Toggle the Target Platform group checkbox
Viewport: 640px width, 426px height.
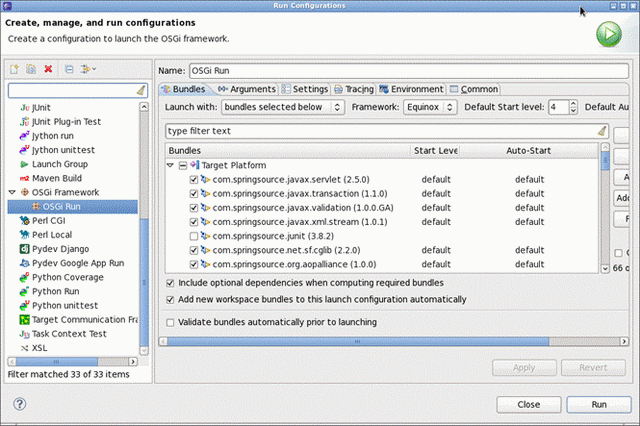point(183,165)
